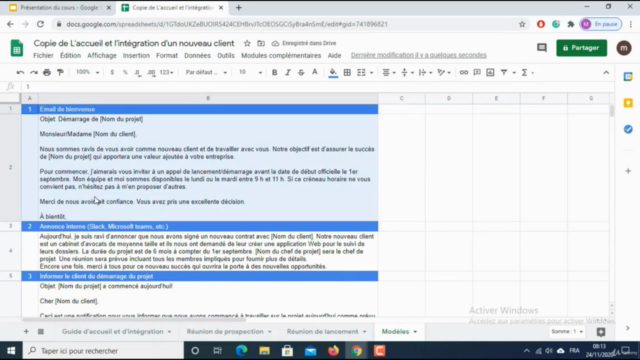Add a new sheet
Image resolution: width=640 pixels, height=360 pixels.
click(26, 331)
